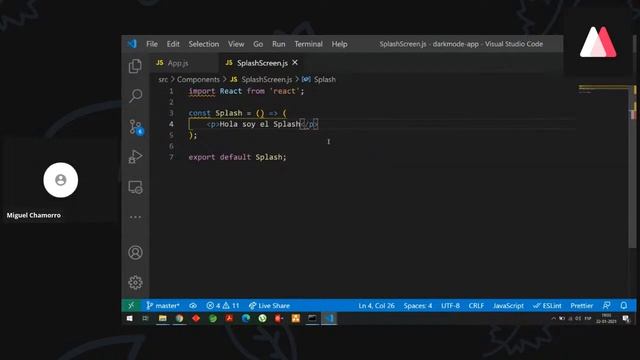Image resolution: width=640 pixels, height=360 pixels.
Task: Open the Manage gear icon
Action: pyautogui.click(x=135, y=282)
